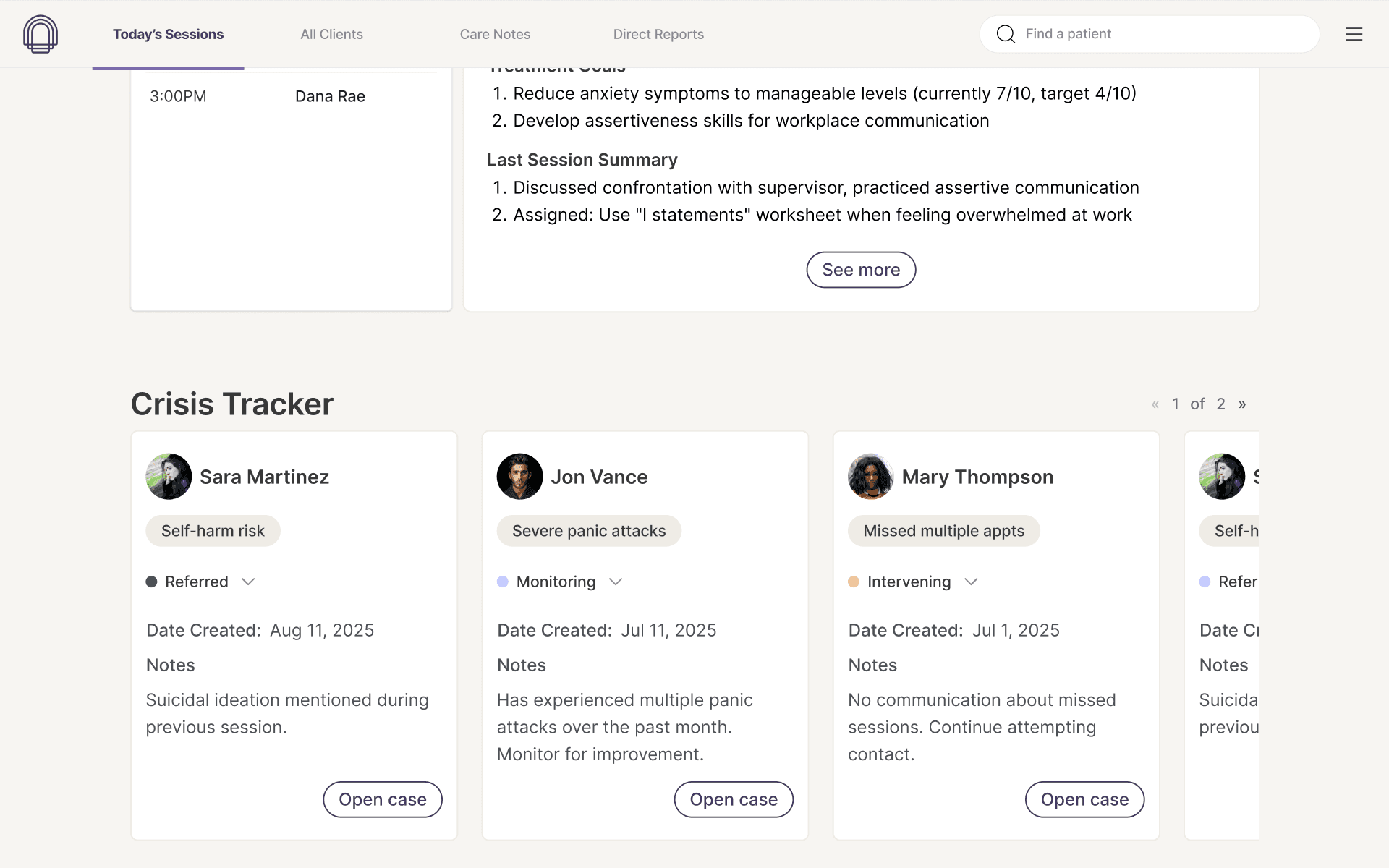This screenshot has width=1389, height=868.
Task: Switch to the All Clients tab
Action: tap(331, 34)
